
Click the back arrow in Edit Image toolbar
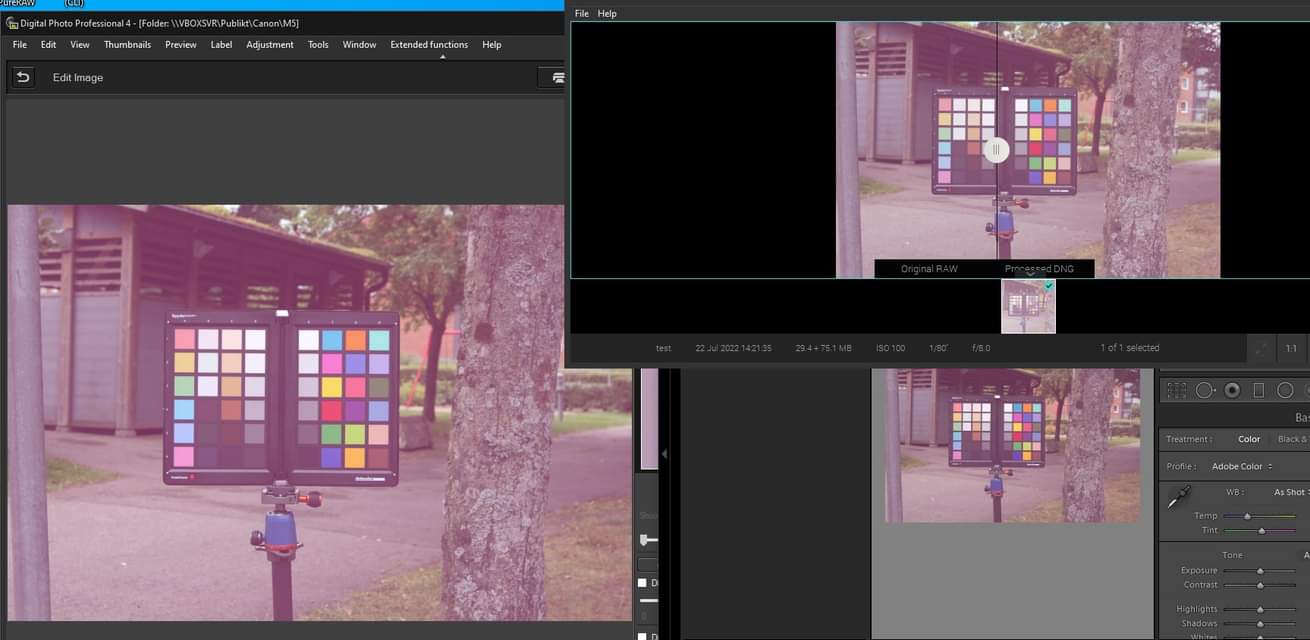point(22,76)
